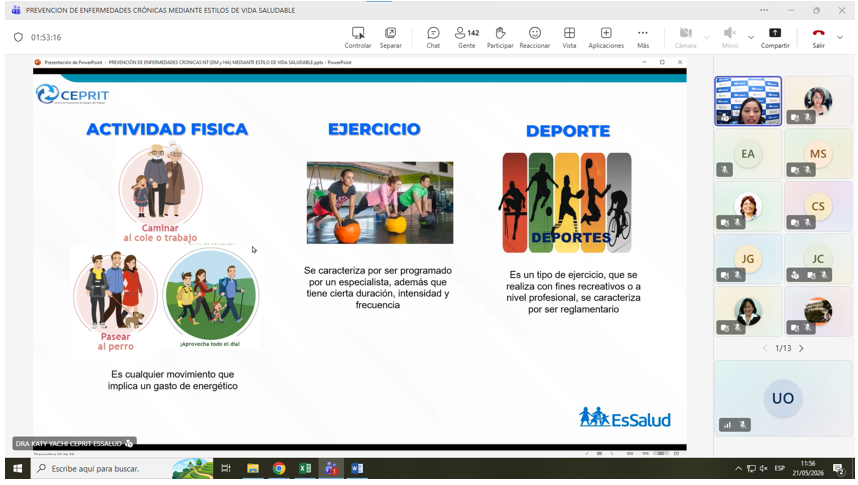The height and width of the screenshot is (485, 858).
Task: Expand the camera options arrow
Action: point(706,37)
